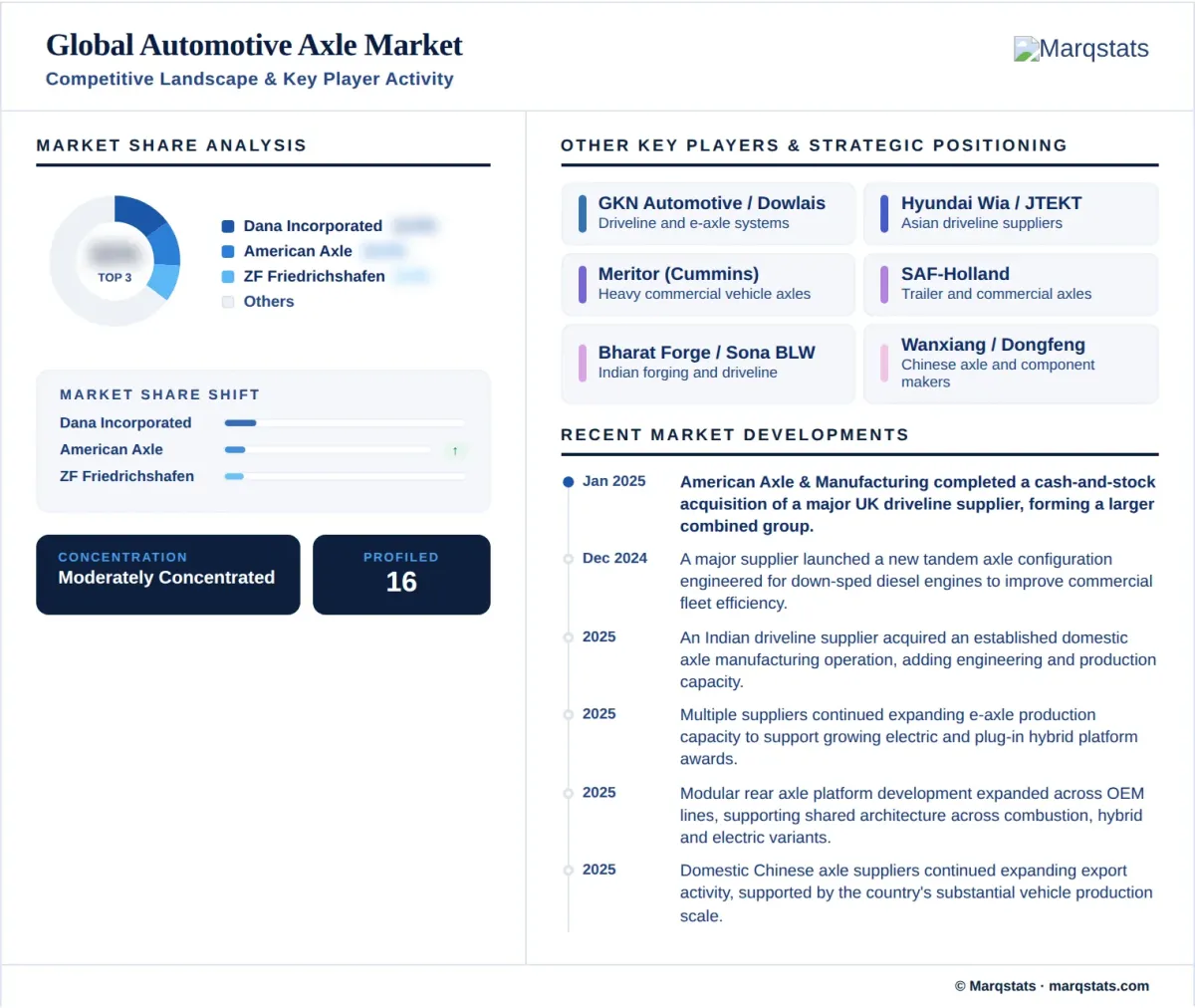The width and height of the screenshot is (1195, 1008).
Task: Select the SAF-Holland card
Action: 1011,284
